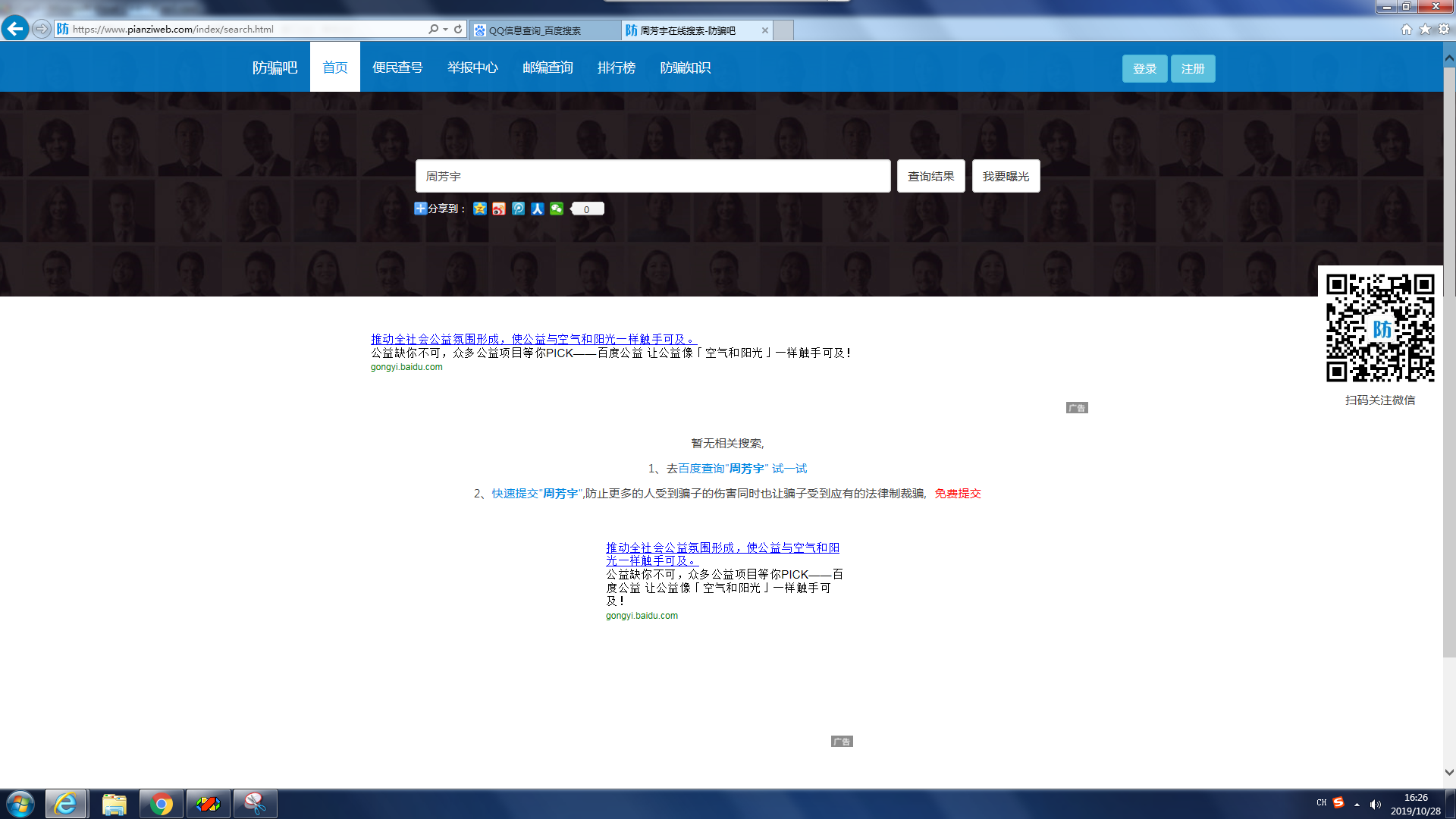Viewport: 1456px width, 819px height.
Task: Share to QZone via star icon
Action: click(x=479, y=209)
